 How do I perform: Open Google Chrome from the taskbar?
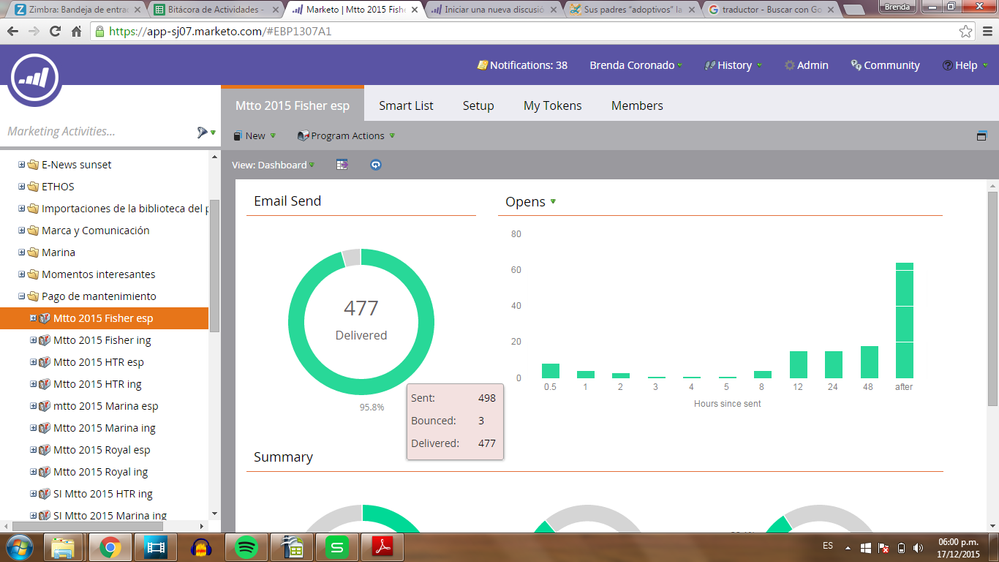(x=110, y=547)
